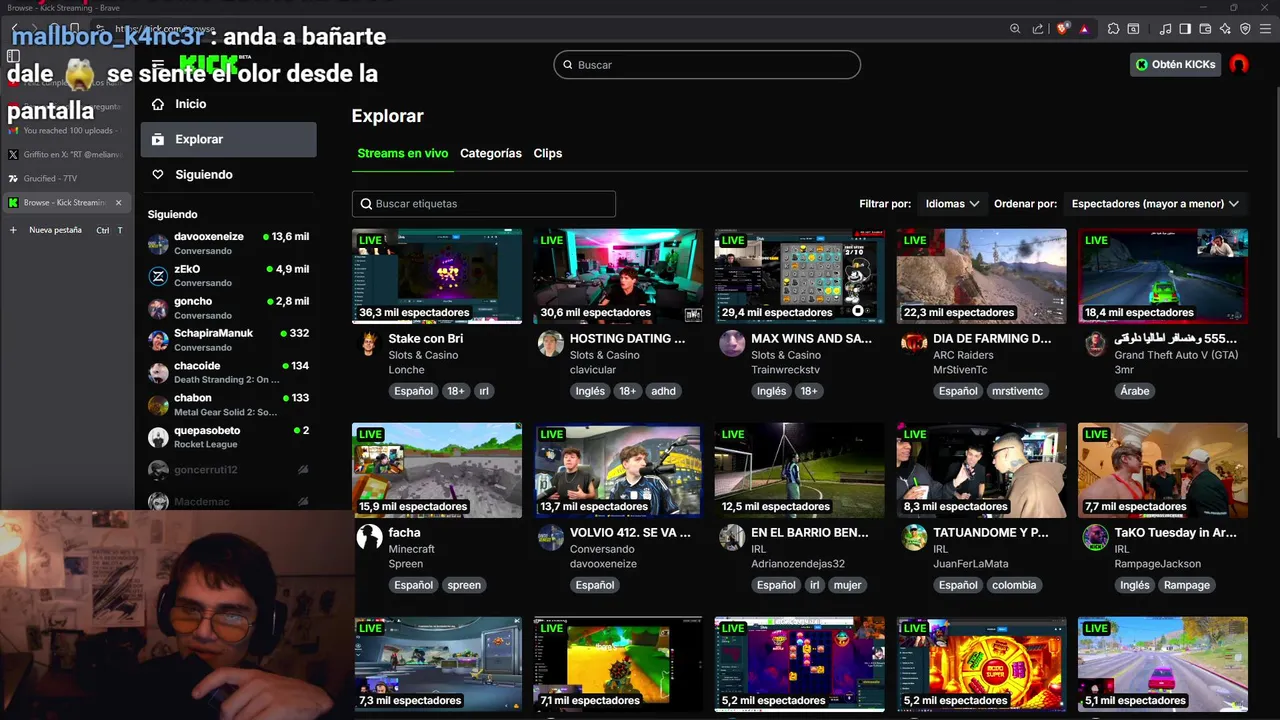Open Idiomas filter dropdown
Image resolution: width=1280 pixels, height=720 pixels.
951,204
